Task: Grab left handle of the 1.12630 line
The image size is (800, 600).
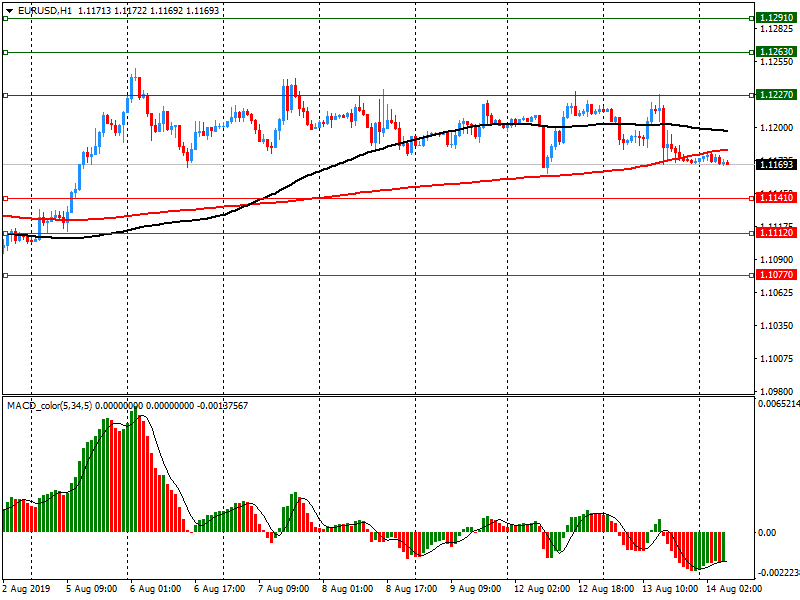Action: coord(6,52)
